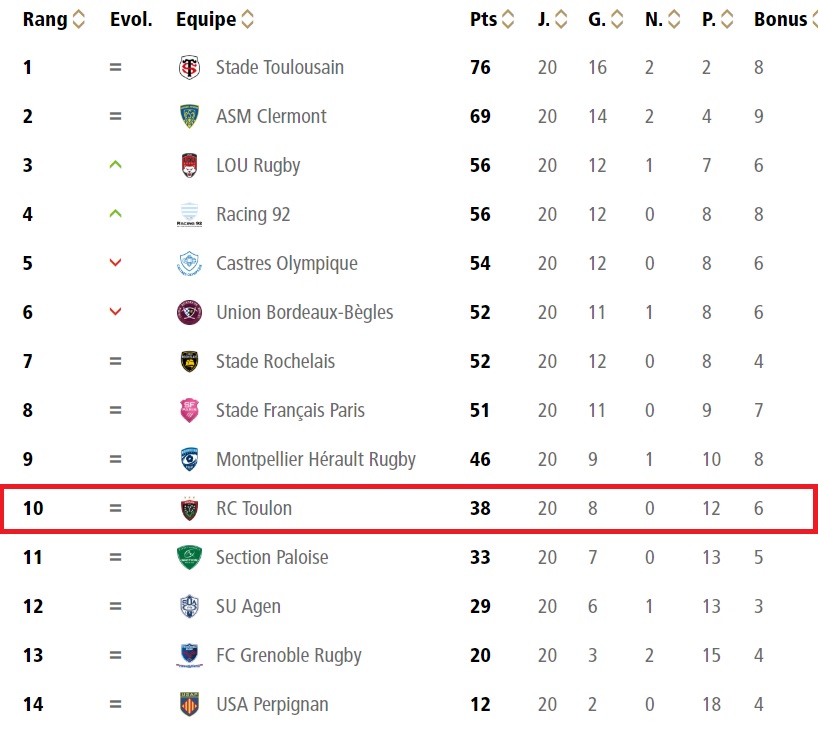818x735 pixels.
Task: Select the highlighted RC Toulon row
Action: (409, 509)
